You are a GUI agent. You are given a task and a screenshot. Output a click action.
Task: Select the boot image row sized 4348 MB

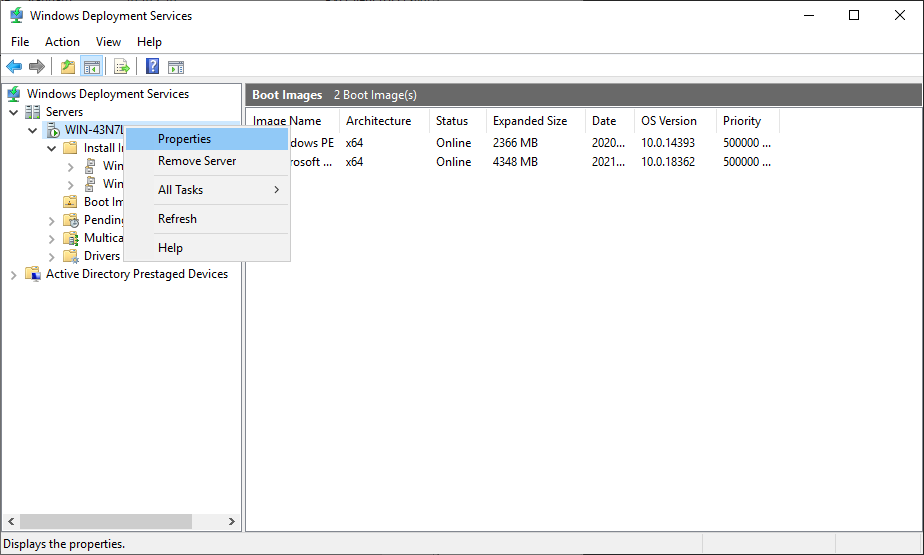[x=513, y=162]
